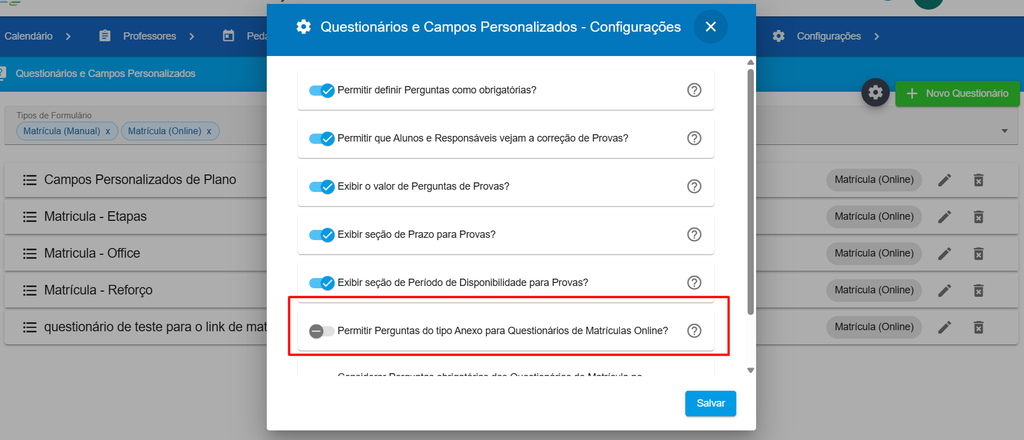Edit the Matricula - Etapas questionnaire with pencil icon
Viewport: 1024px width, 440px height.
click(944, 217)
